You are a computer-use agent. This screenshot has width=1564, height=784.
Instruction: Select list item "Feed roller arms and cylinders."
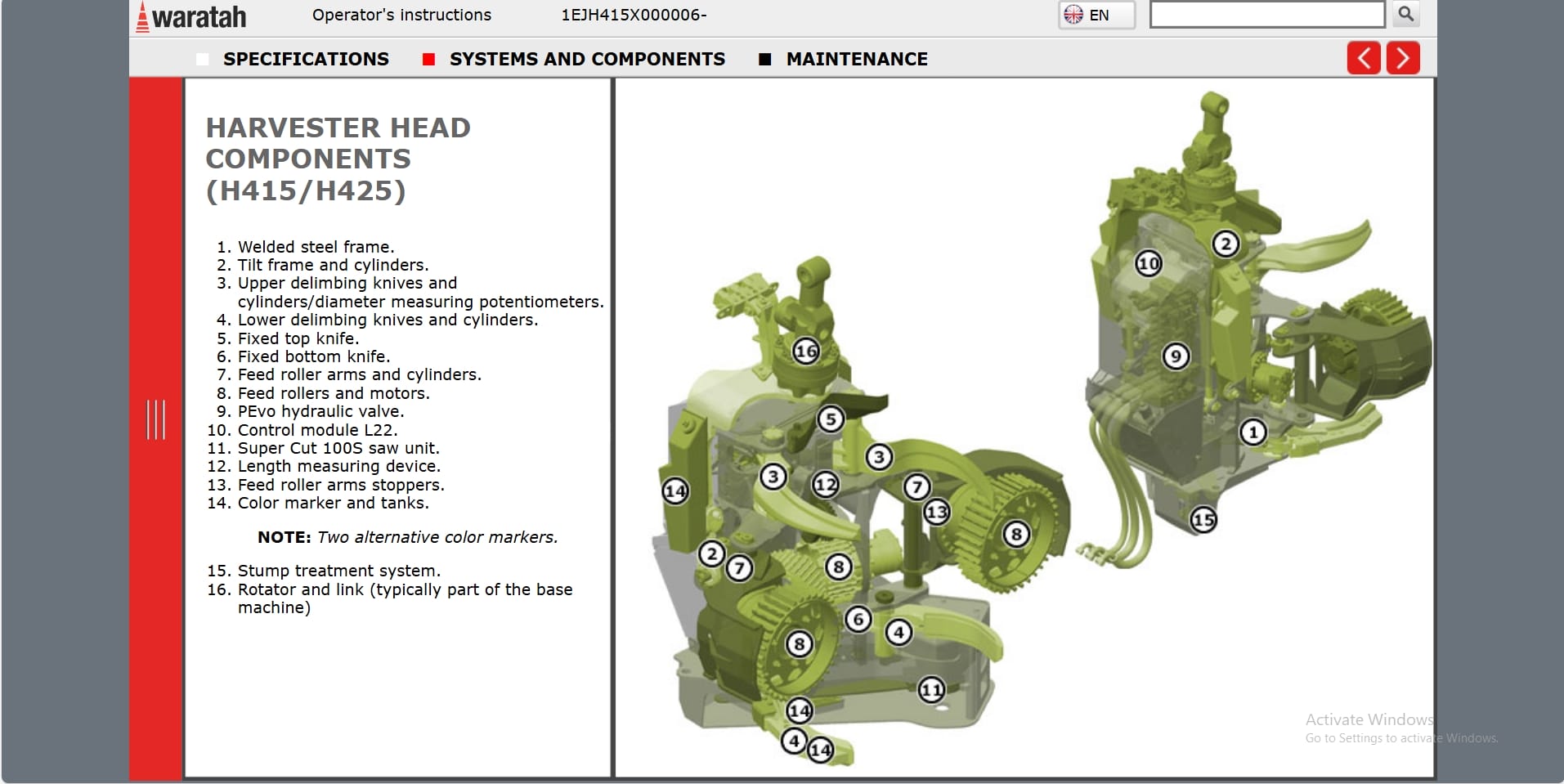click(x=360, y=374)
